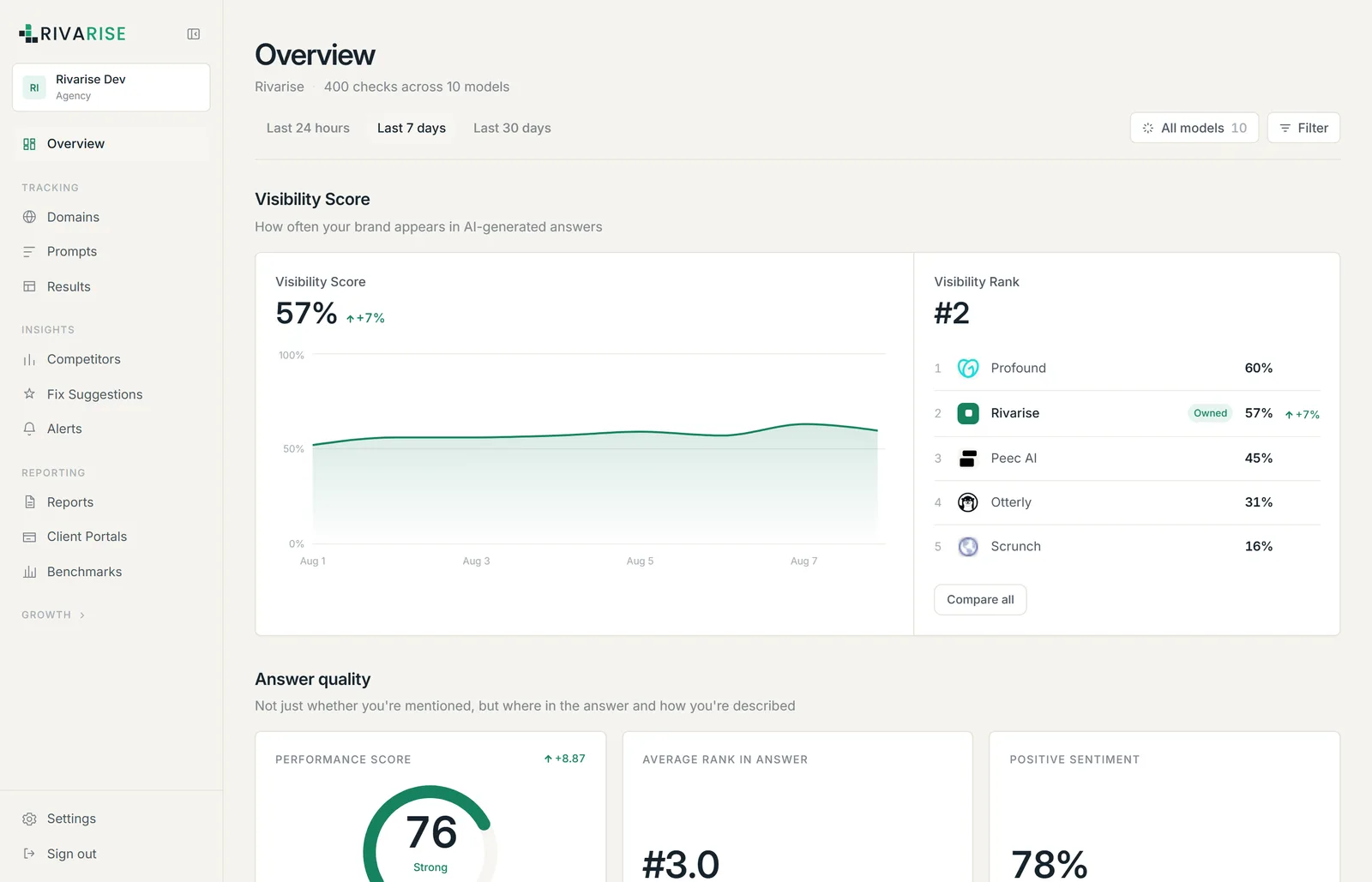Click the Reports document icon

tap(29, 502)
